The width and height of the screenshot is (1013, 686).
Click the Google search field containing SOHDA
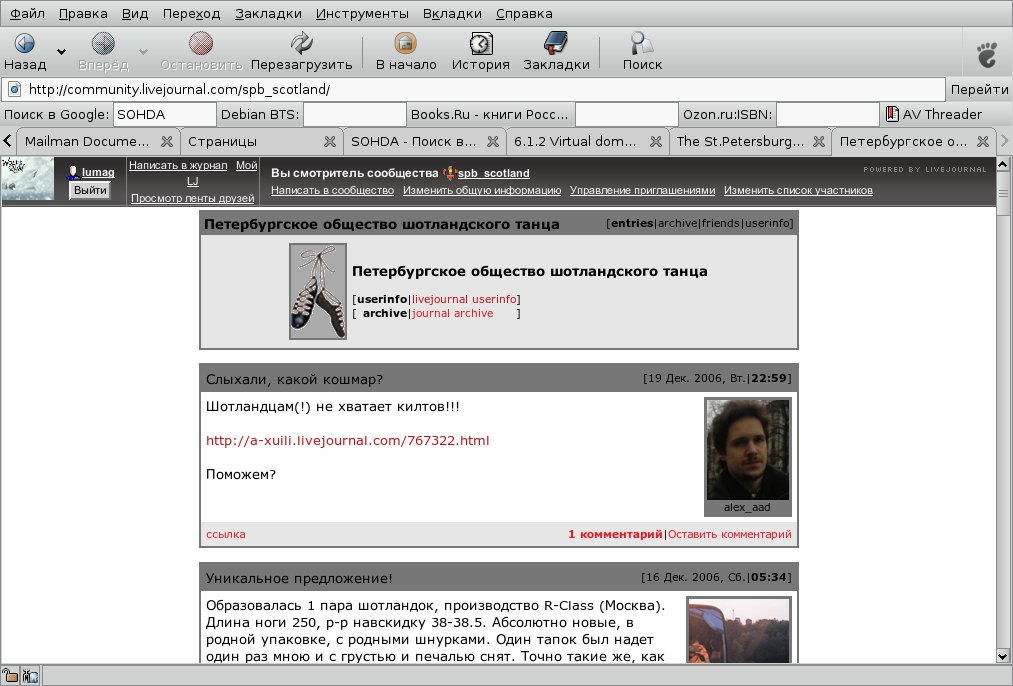point(164,114)
